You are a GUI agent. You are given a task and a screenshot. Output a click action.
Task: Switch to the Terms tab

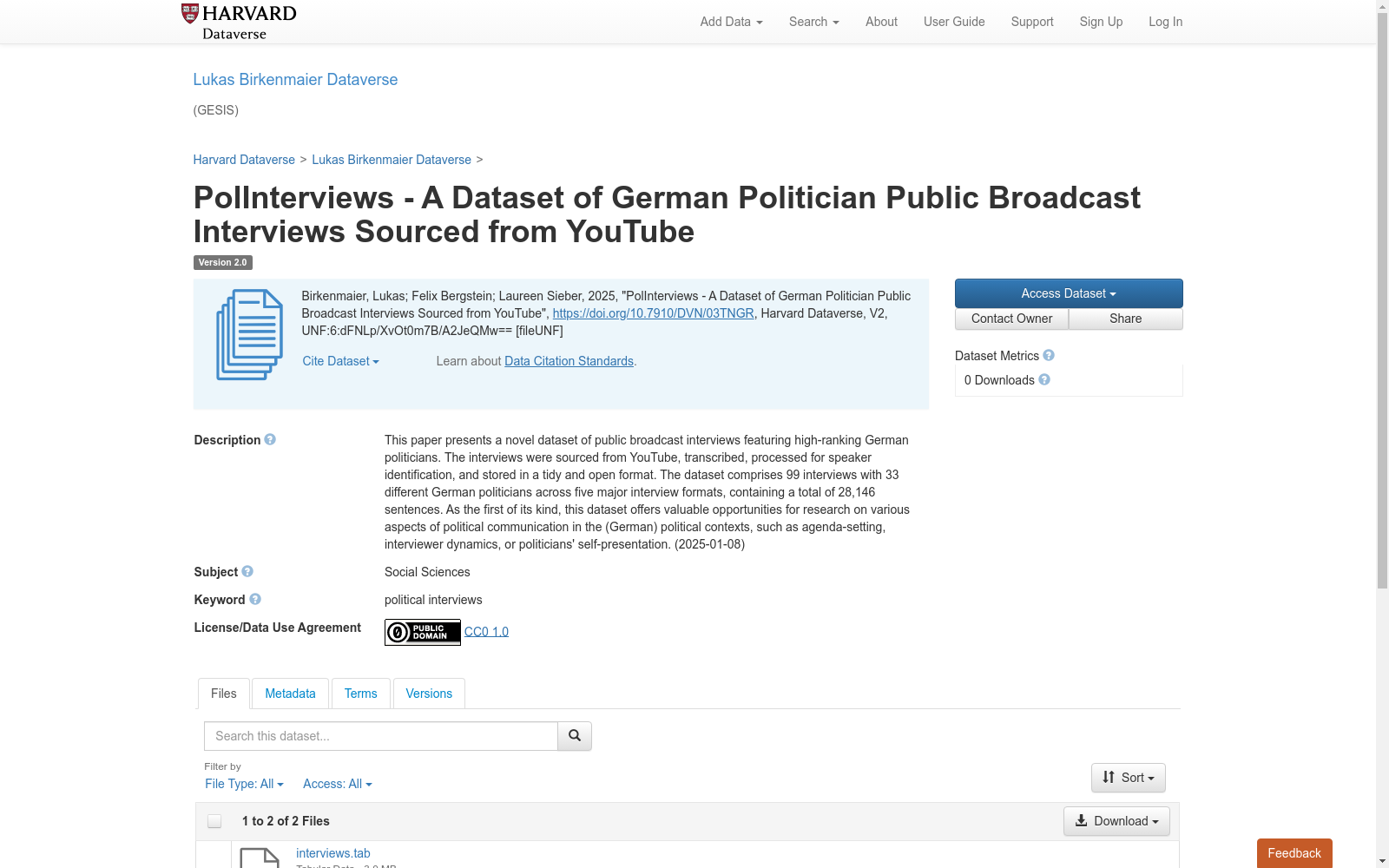(361, 694)
